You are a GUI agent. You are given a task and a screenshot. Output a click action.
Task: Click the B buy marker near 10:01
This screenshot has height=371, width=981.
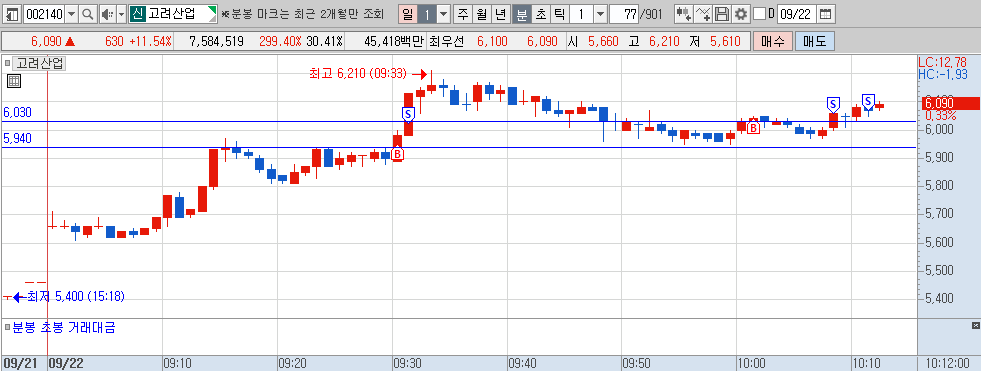753,128
